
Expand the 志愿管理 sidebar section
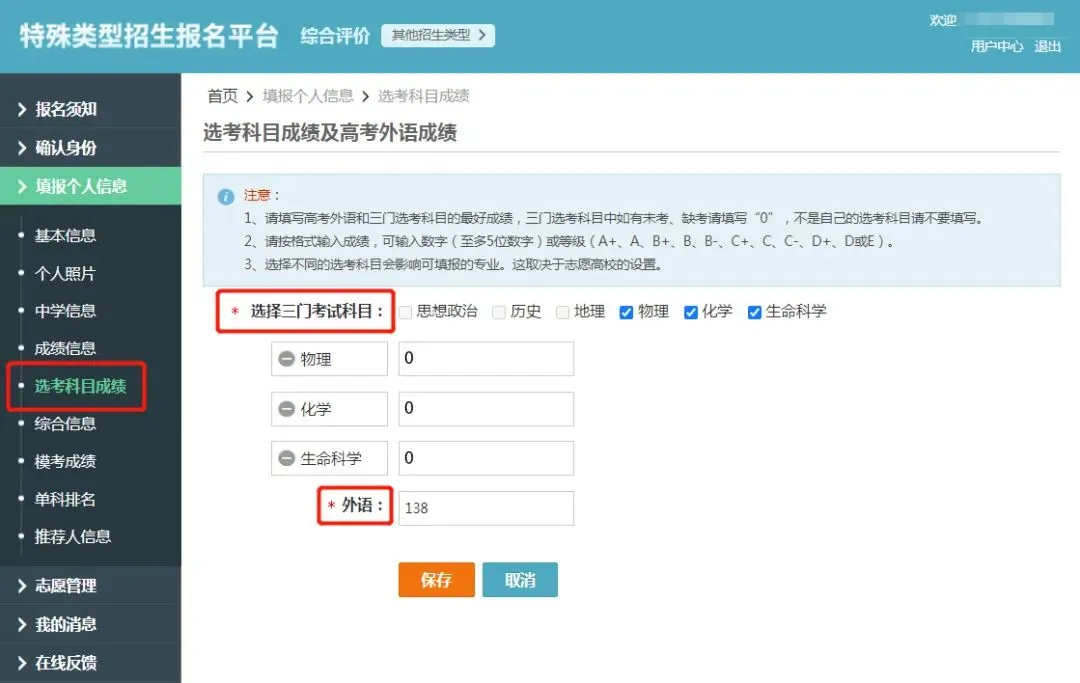tap(66, 586)
